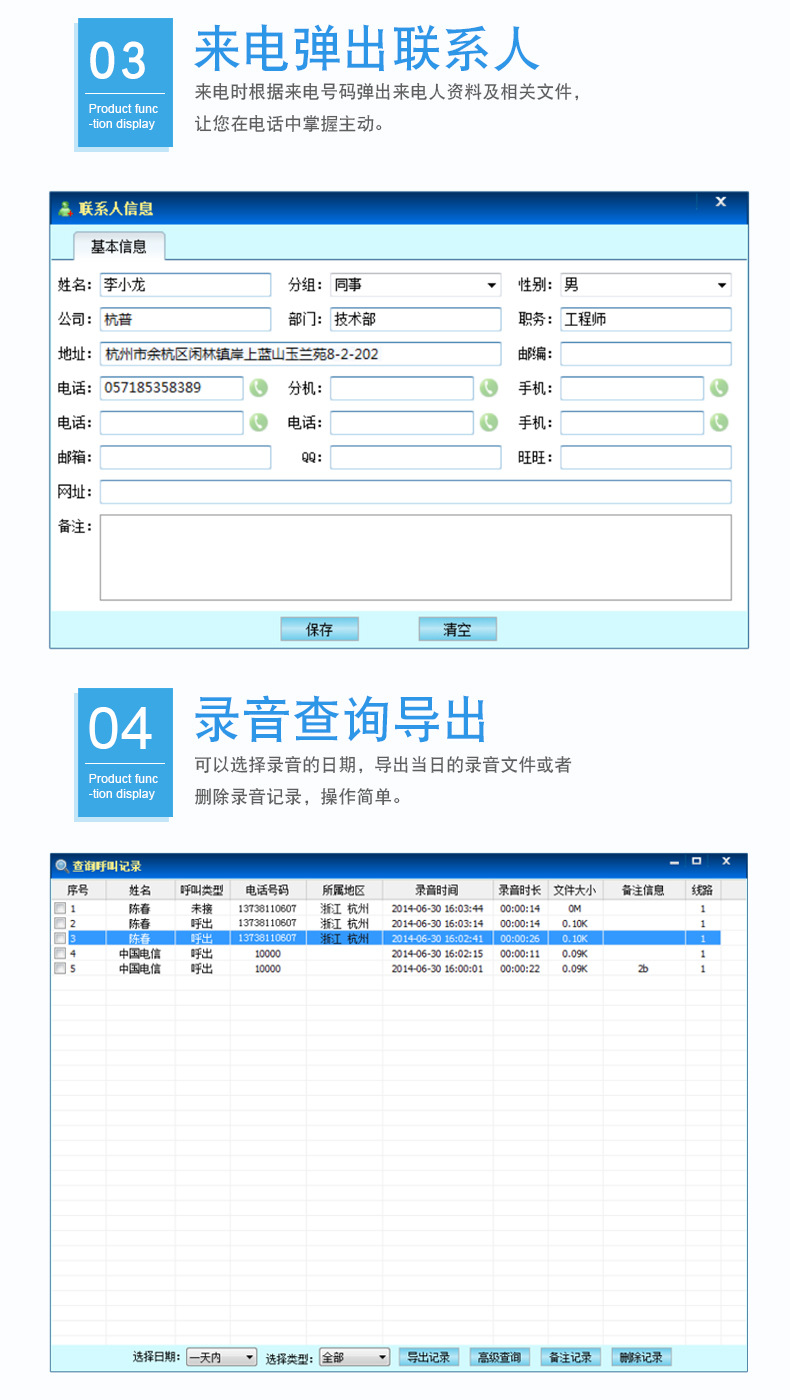Screen dimensions: 790x1400
Task: Sort by the 录音时长 column header
Action: [x=520, y=890]
